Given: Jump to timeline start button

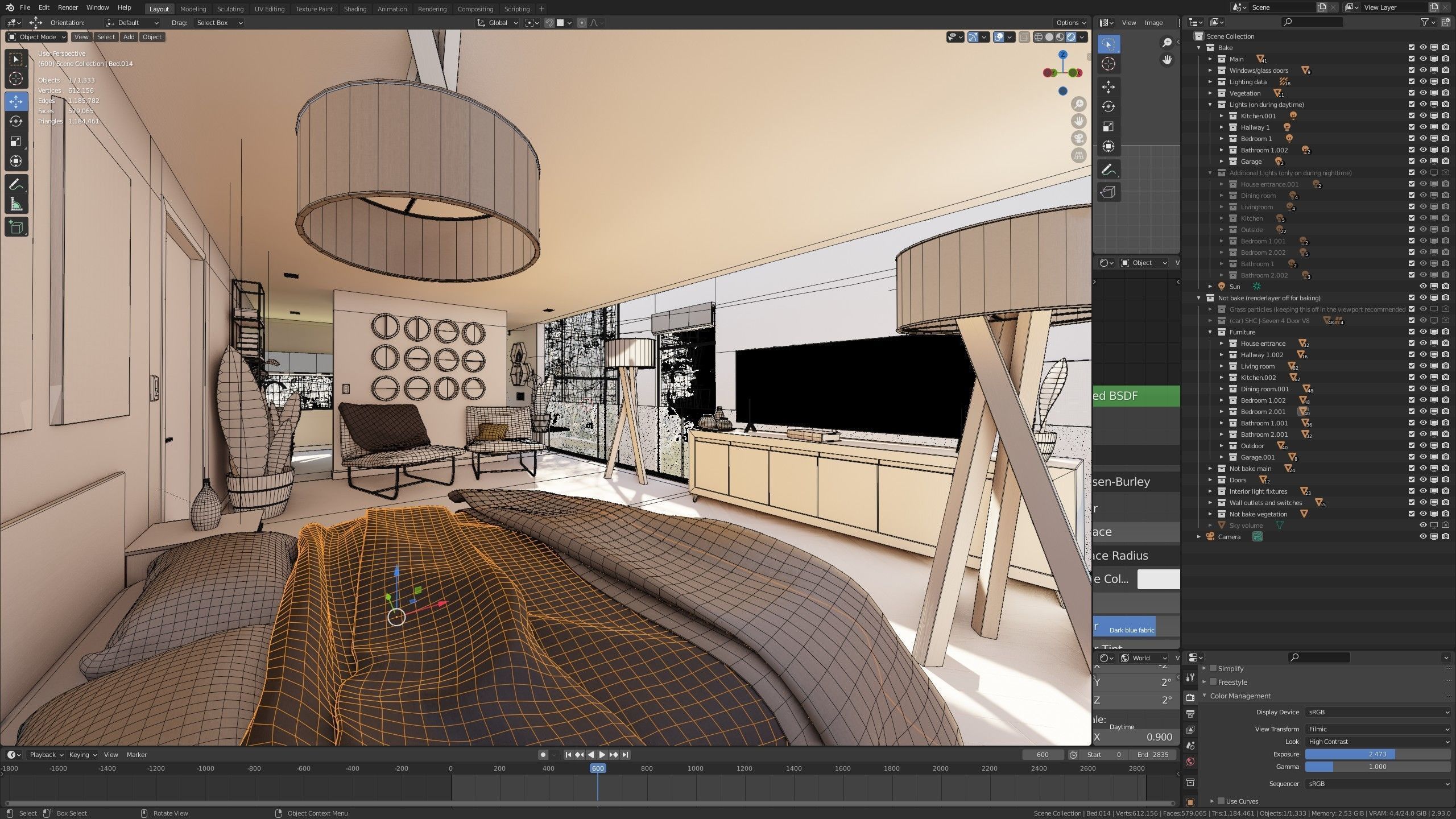Looking at the screenshot, I should tap(568, 755).
